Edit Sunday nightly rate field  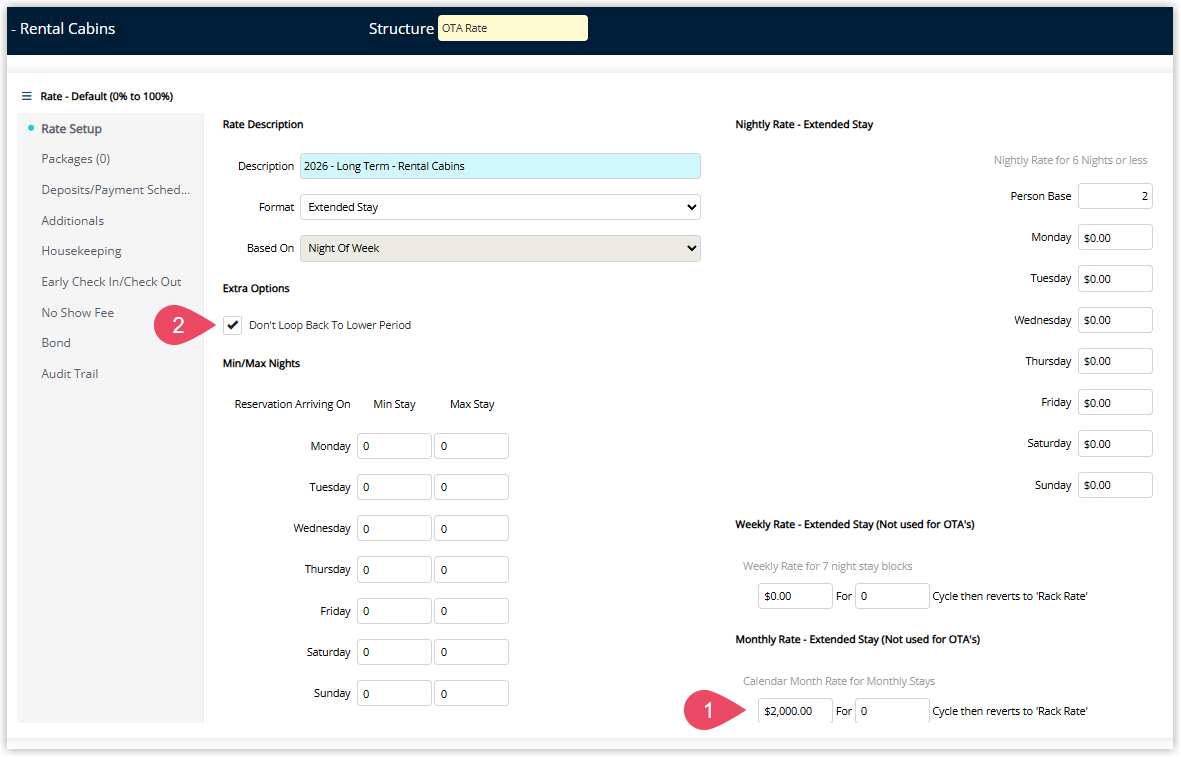pyautogui.click(x=1115, y=485)
